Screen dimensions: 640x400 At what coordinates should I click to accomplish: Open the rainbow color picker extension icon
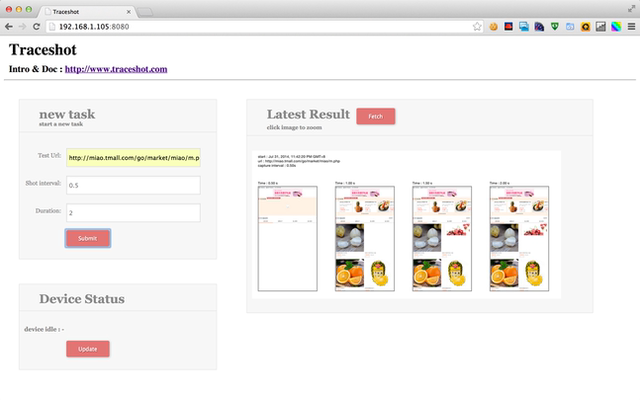[x=616, y=27]
